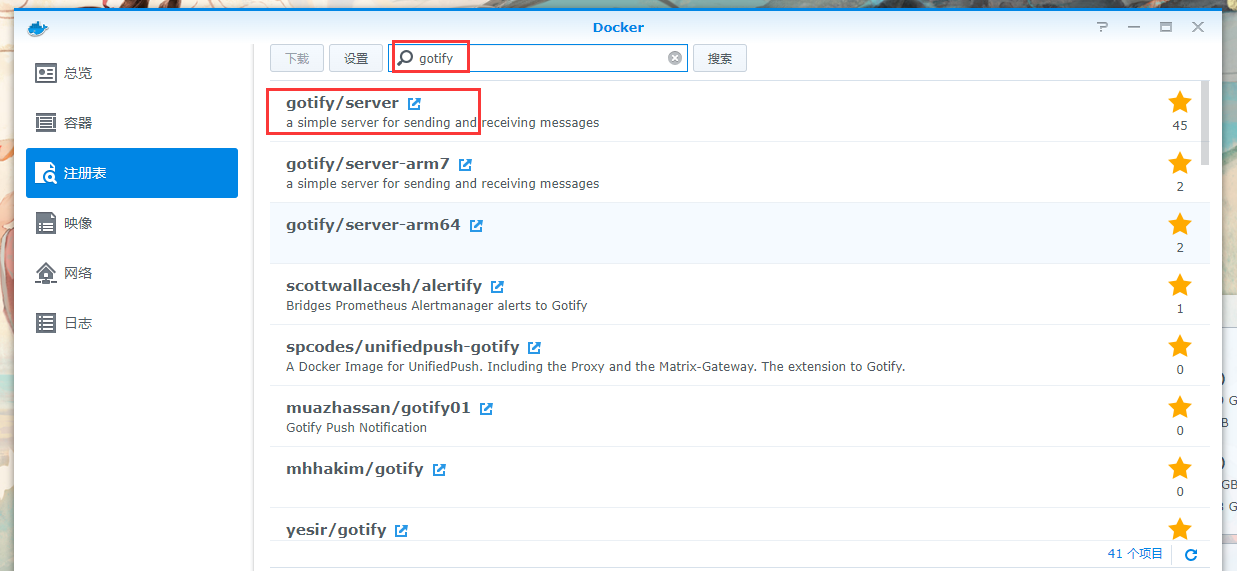Viewport: 1237px width, 571px height.
Task: Select the gotify/server-arm64 image name
Action: (x=373, y=225)
